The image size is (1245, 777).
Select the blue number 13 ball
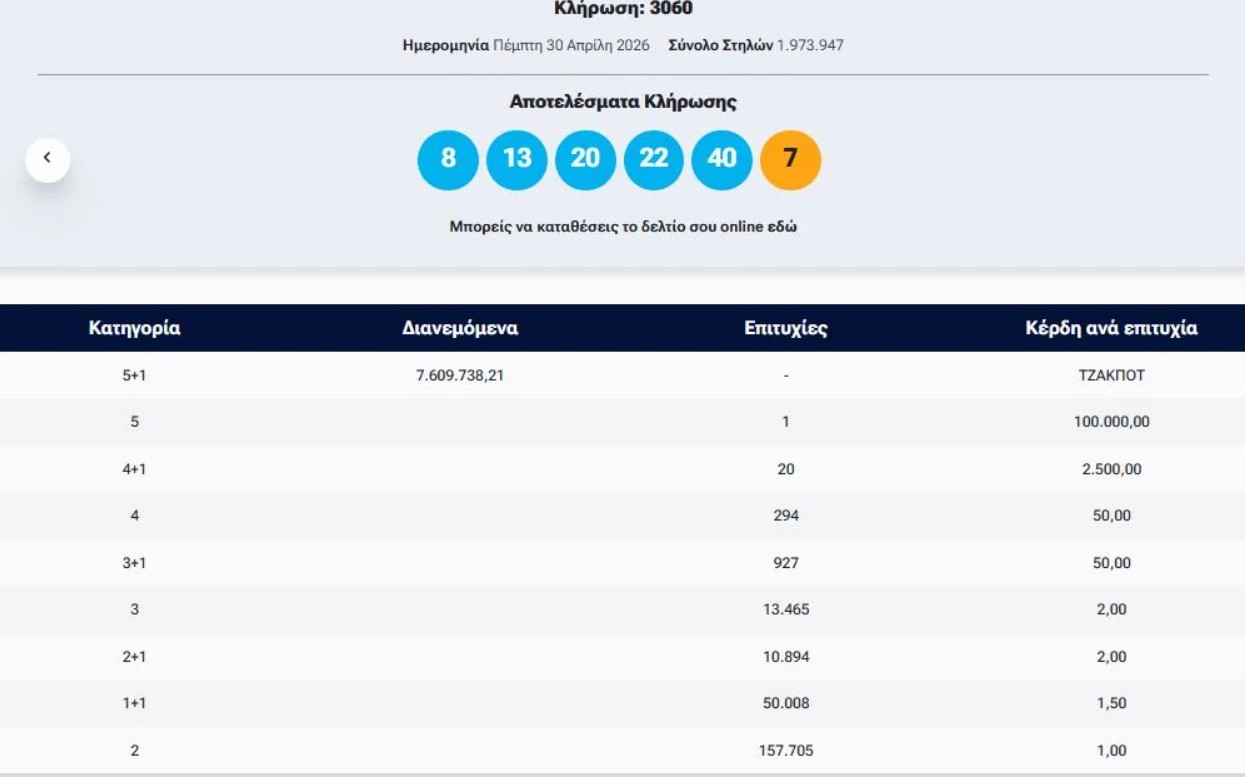517,159
